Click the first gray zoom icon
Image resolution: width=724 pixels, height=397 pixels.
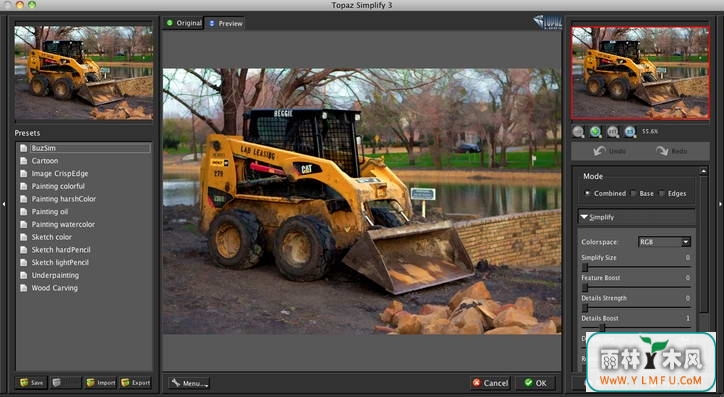(x=578, y=132)
